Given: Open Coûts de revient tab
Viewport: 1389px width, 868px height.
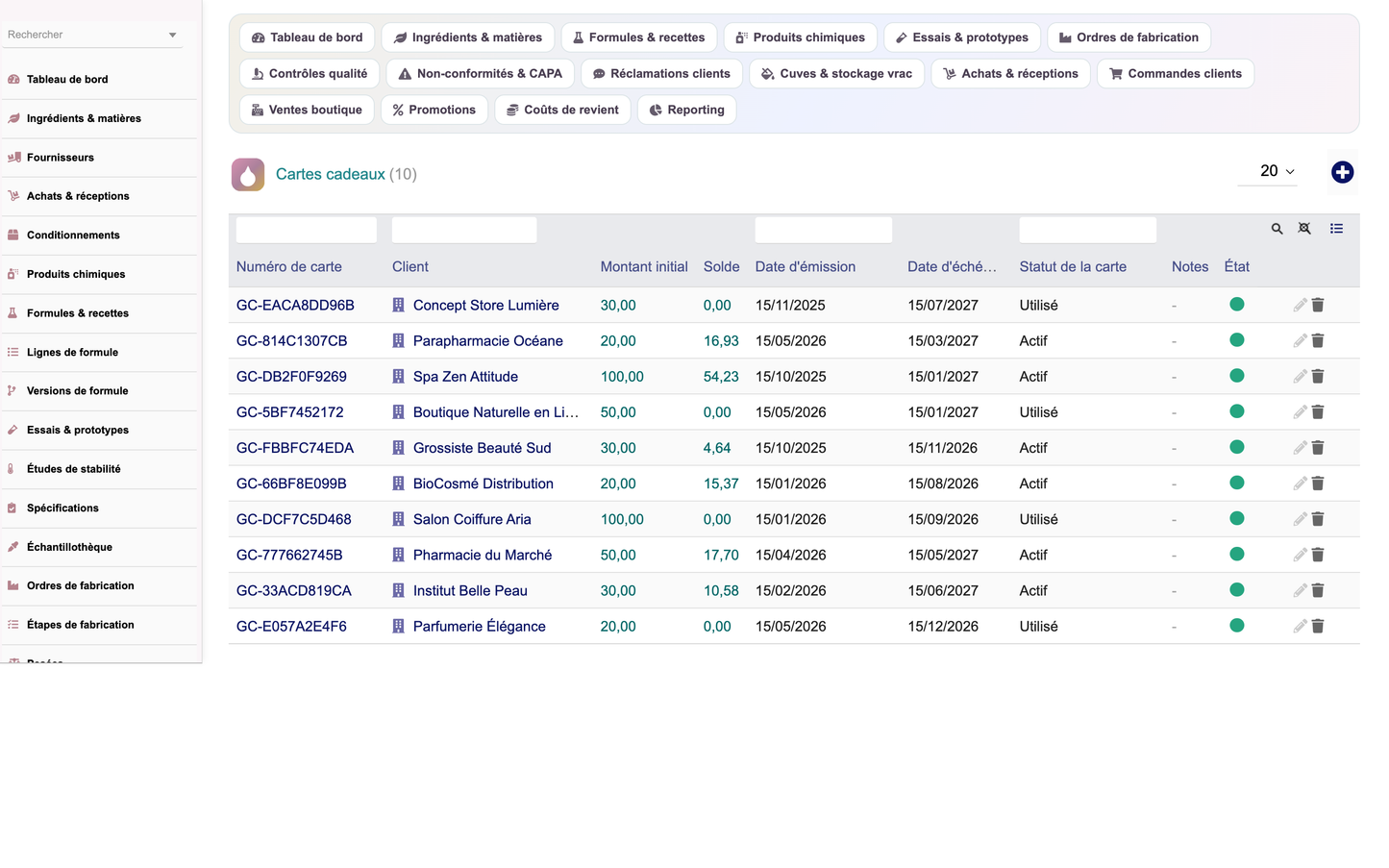Looking at the screenshot, I should [563, 110].
